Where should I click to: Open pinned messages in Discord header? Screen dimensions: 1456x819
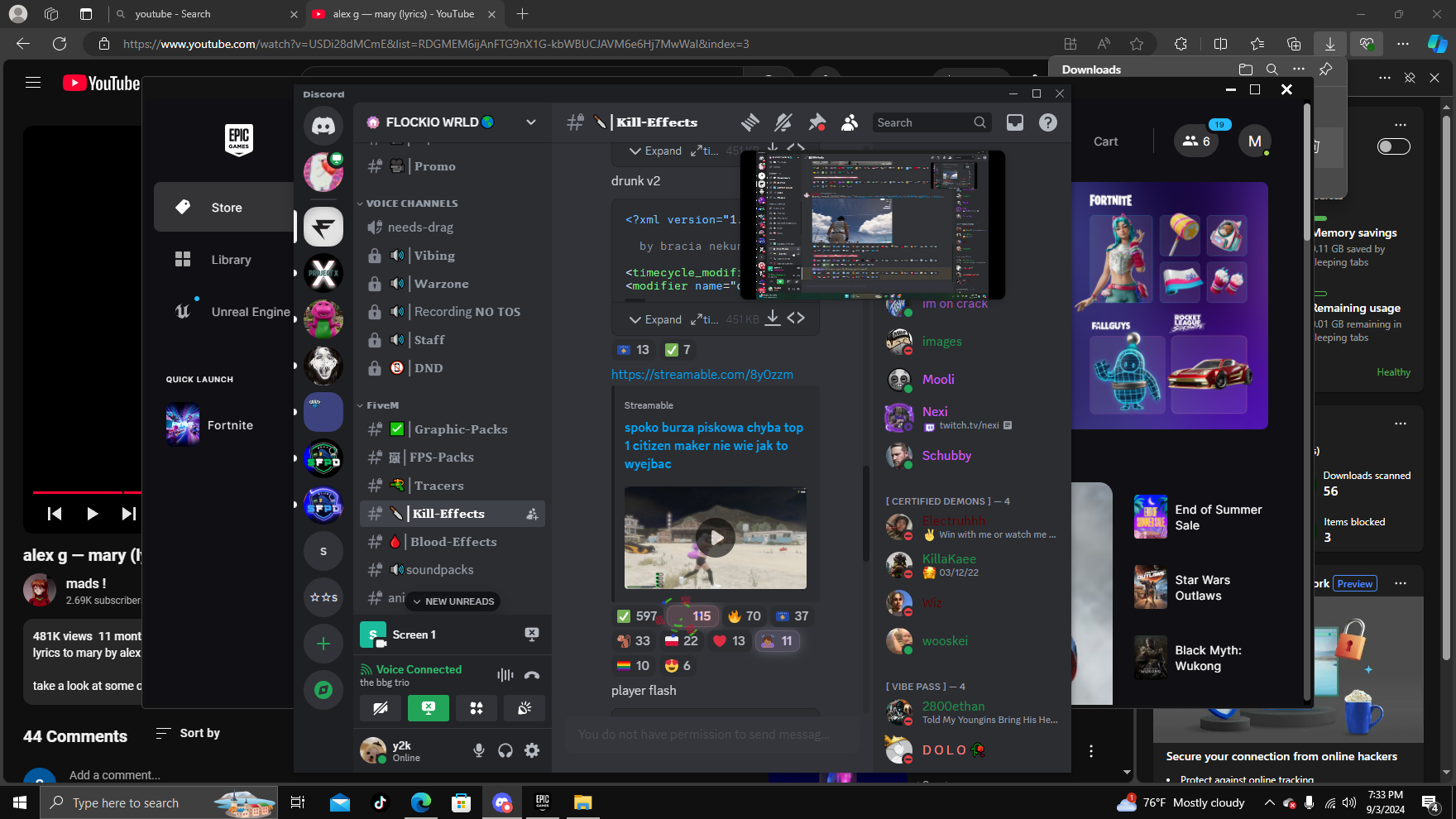817,122
